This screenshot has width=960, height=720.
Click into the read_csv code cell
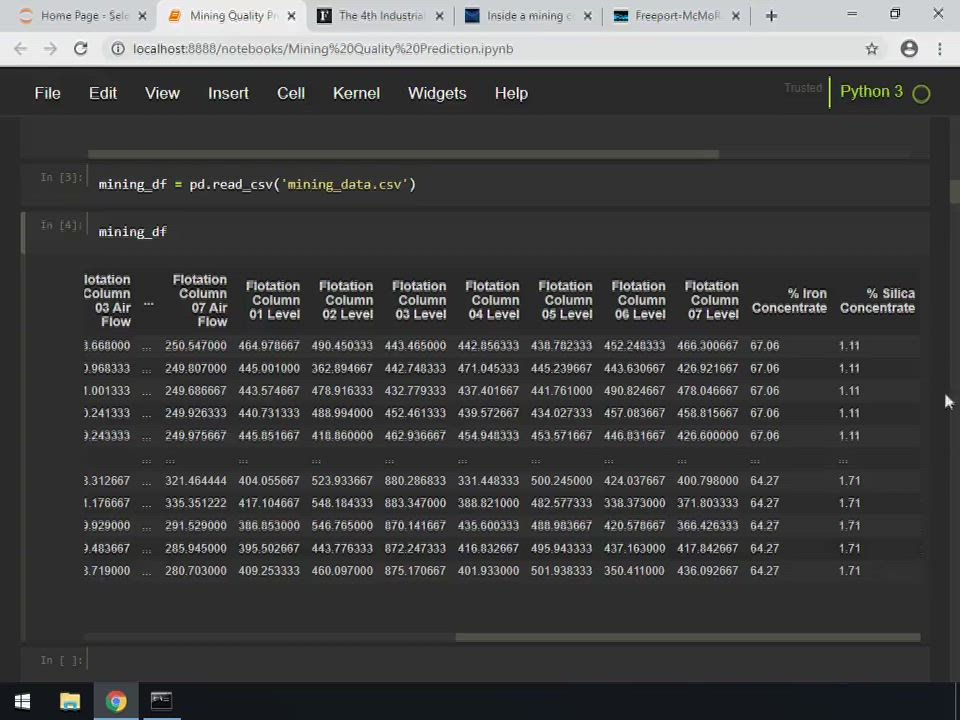(508, 184)
